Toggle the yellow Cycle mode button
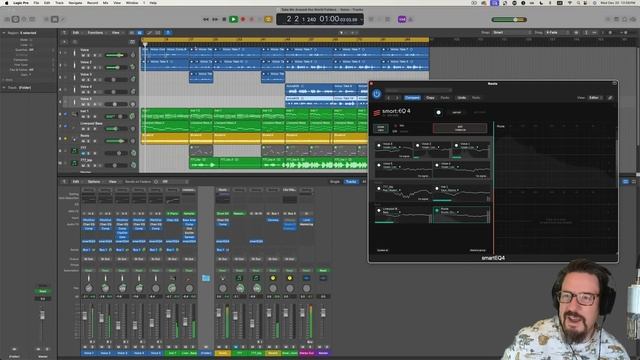Screen dimensions: 640x360 click(268, 19)
